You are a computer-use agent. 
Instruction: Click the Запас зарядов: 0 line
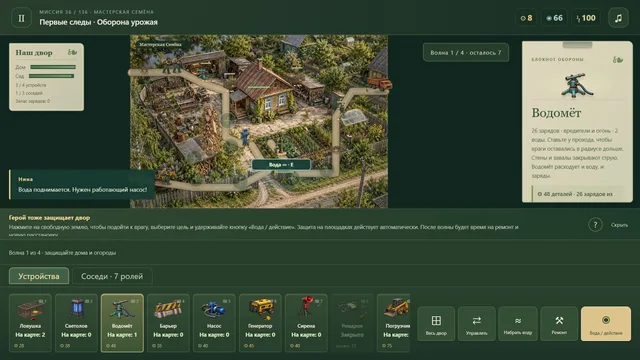tap(33, 101)
